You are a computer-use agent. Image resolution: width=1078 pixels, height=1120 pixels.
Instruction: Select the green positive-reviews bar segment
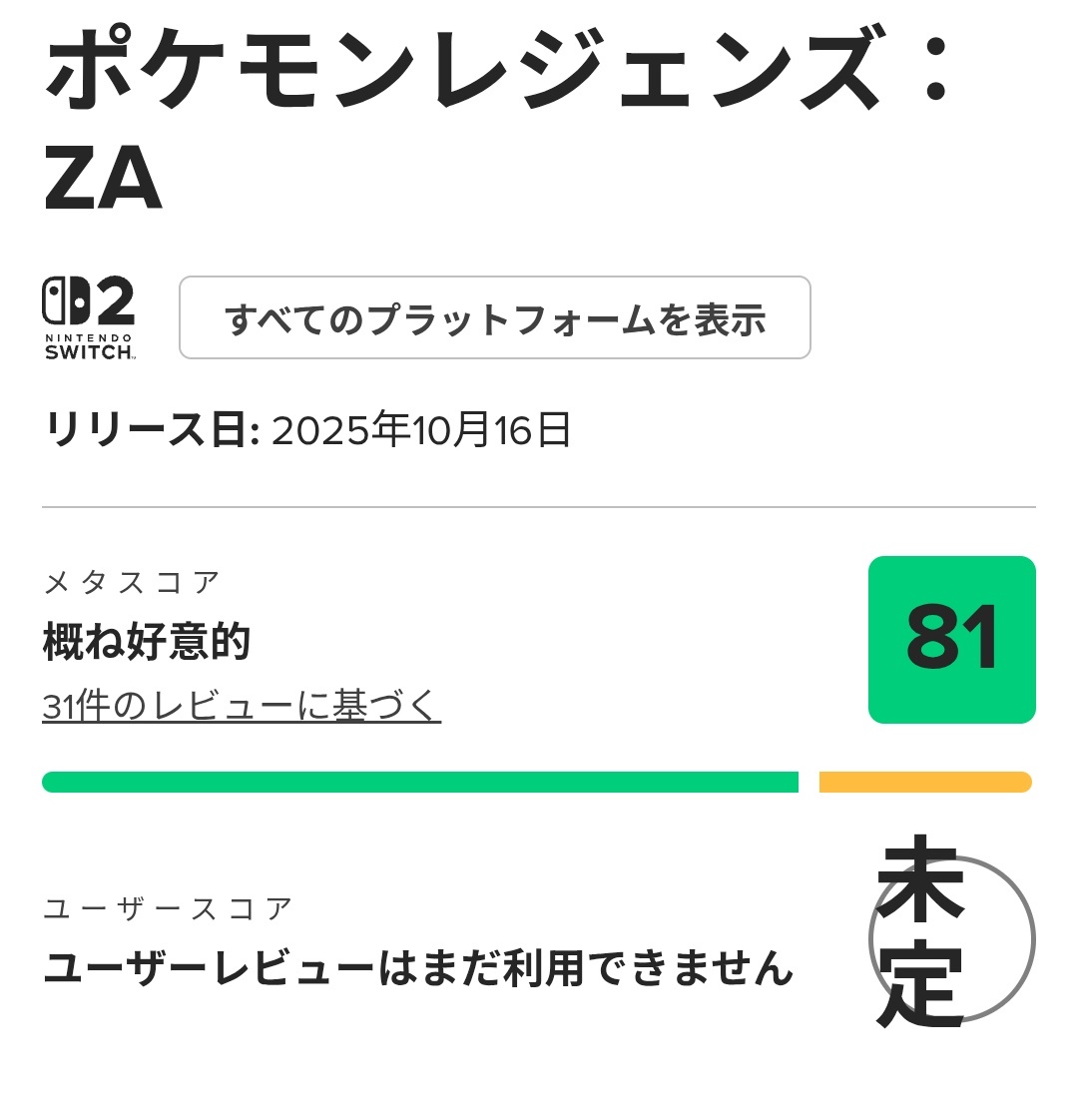coord(419,782)
